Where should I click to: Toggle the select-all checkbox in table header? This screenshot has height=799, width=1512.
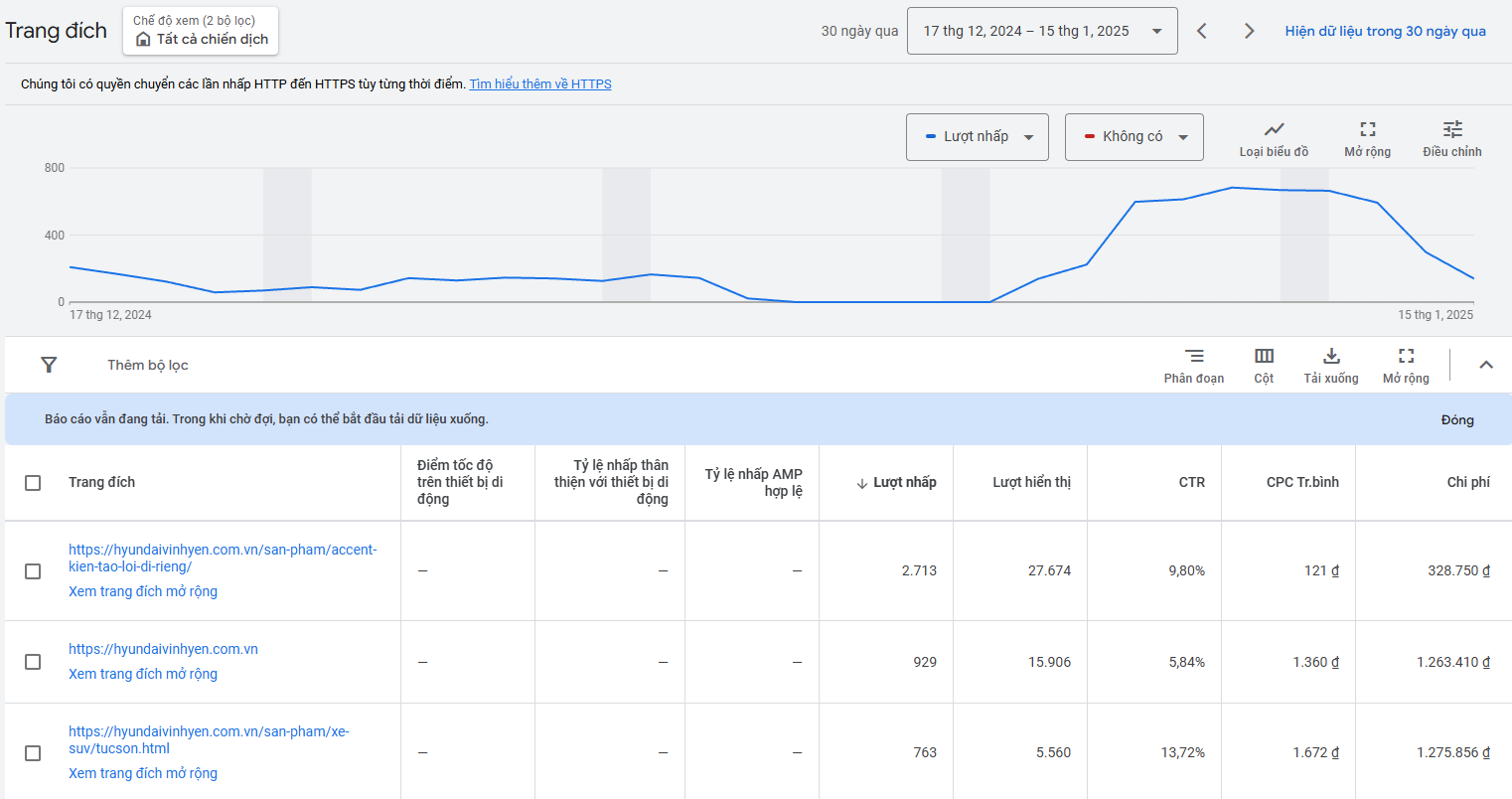coord(33,483)
